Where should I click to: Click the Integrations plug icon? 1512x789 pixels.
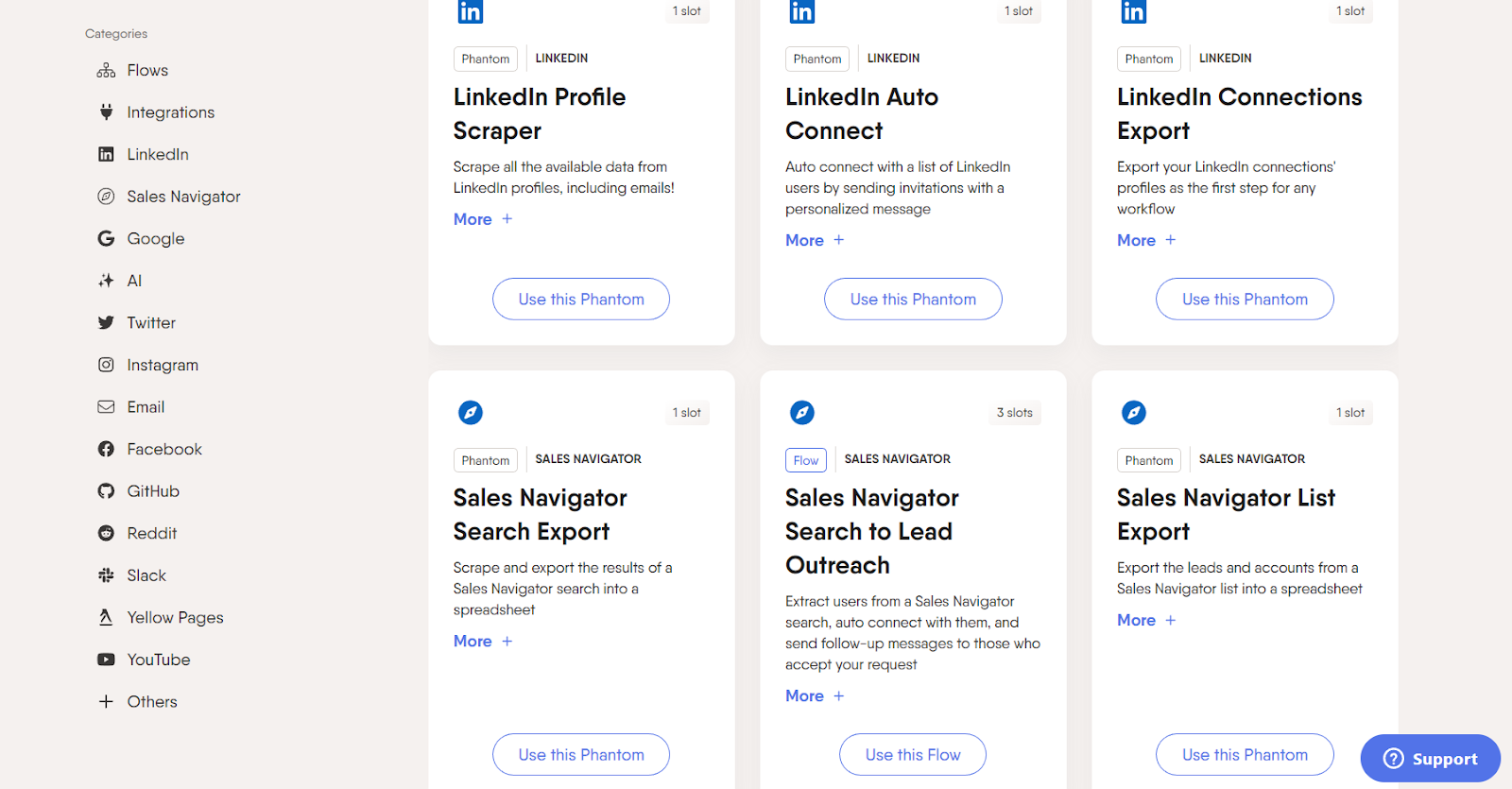(x=106, y=112)
